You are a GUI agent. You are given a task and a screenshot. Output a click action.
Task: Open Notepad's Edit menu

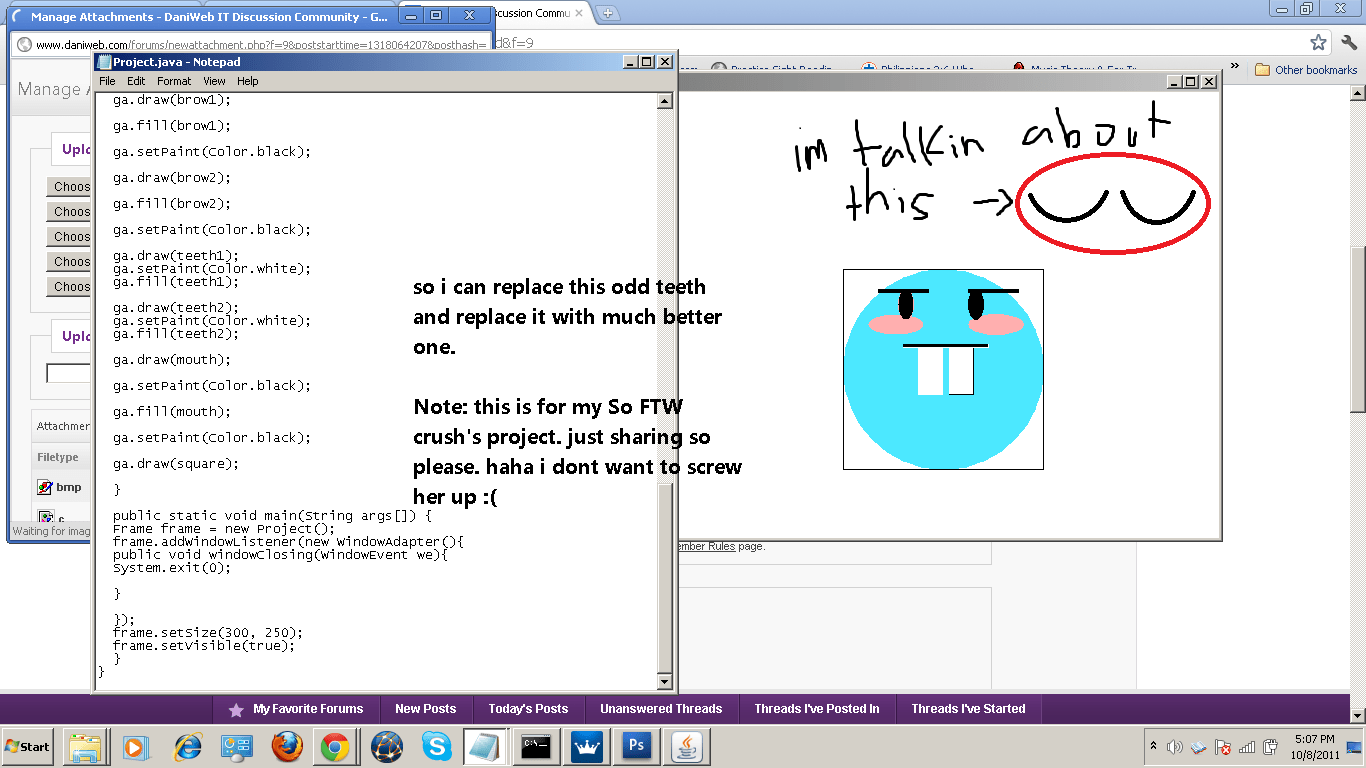(x=136, y=81)
